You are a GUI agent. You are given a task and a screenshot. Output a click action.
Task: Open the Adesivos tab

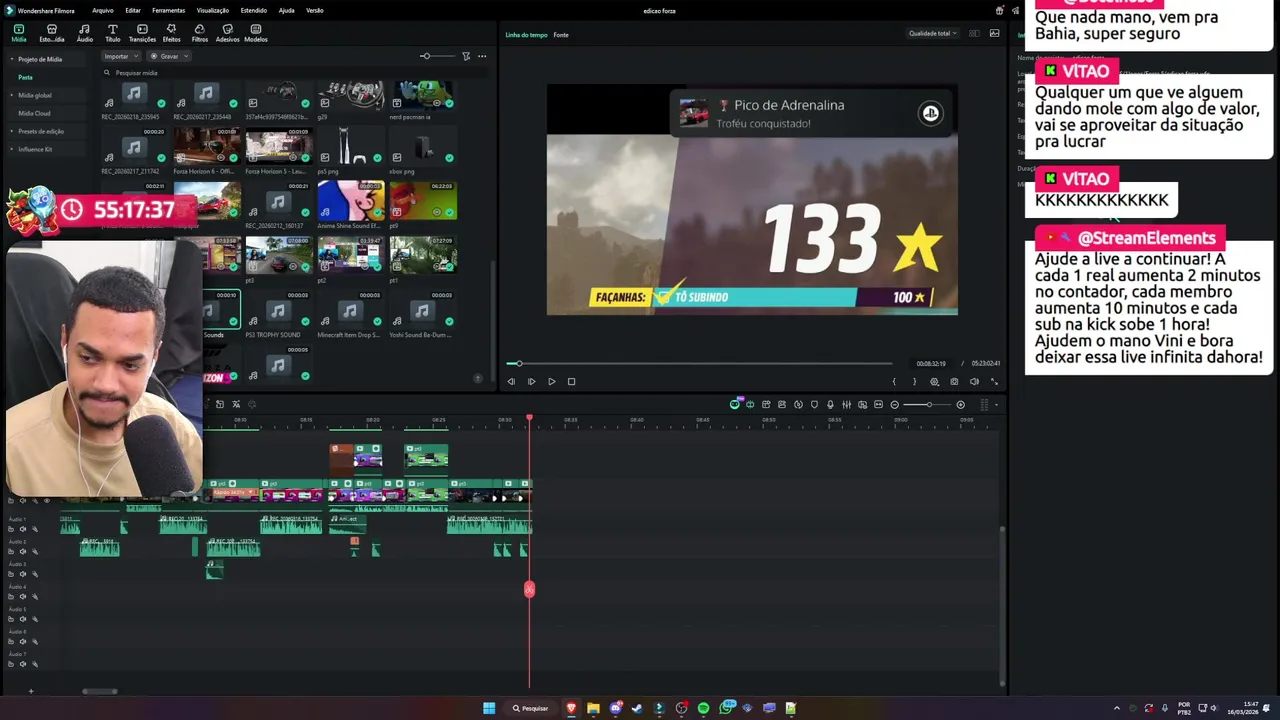click(227, 33)
